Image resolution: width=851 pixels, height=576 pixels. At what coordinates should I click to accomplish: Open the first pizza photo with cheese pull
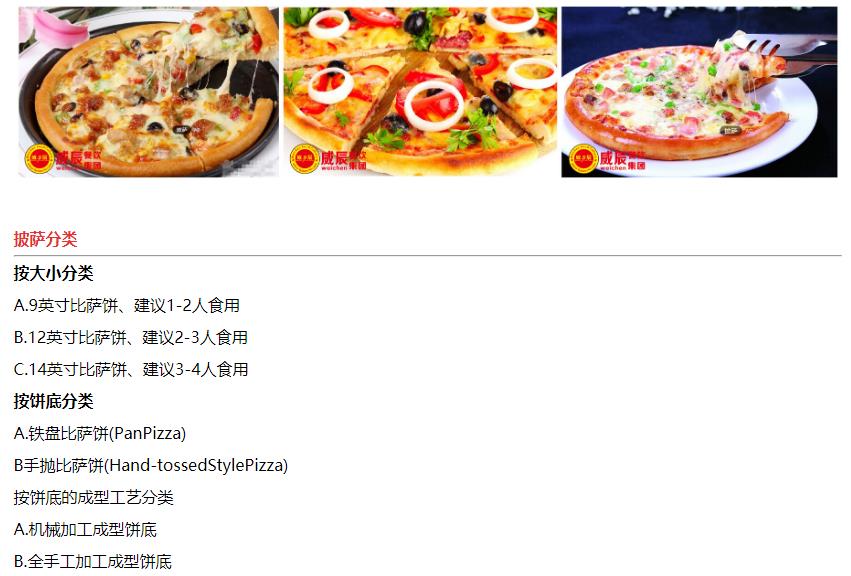[x=149, y=92]
